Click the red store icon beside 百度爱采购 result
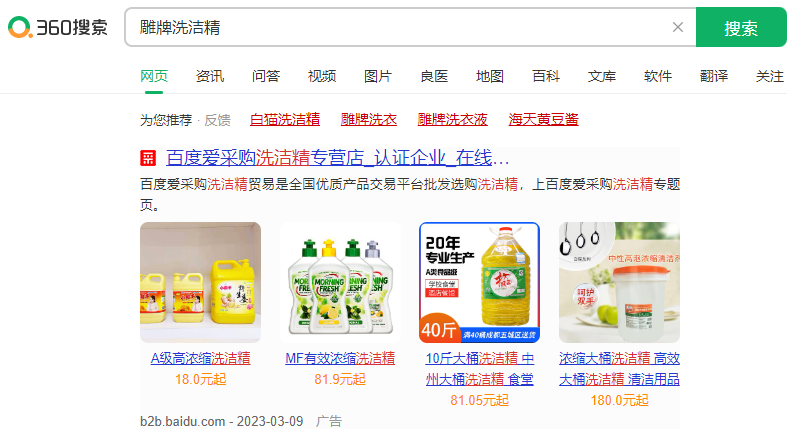The image size is (787, 429). coord(148,158)
